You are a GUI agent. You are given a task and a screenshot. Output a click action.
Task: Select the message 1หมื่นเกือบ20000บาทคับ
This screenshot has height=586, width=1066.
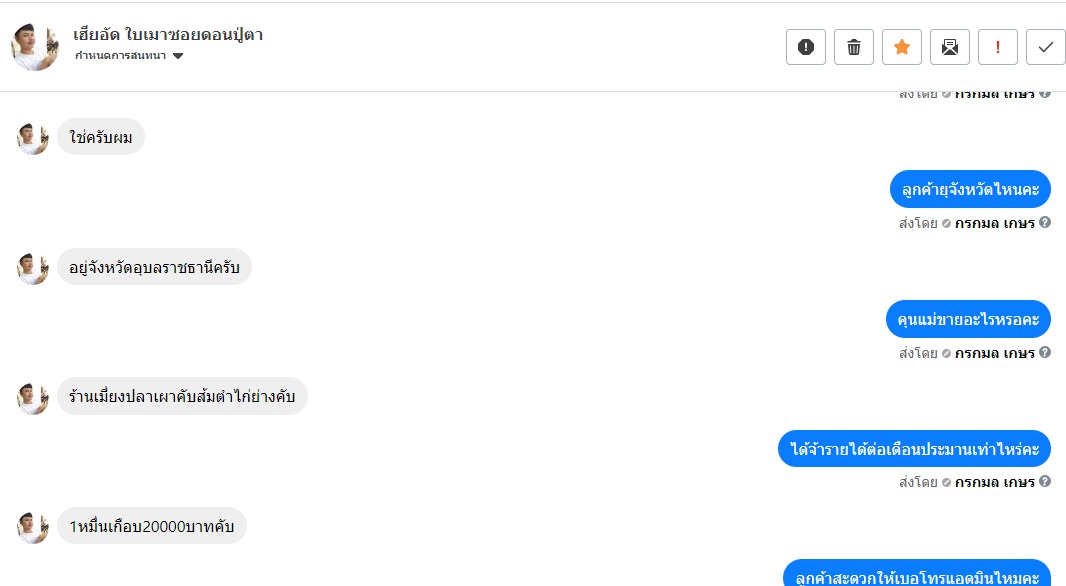pyautogui.click(x=152, y=525)
